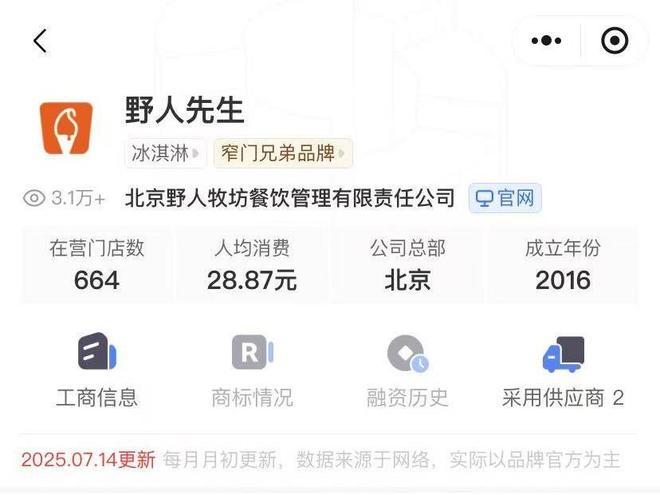Image resolution: width=660 pixels, height=495 pixels.
Task: Tap the 野人先生 brand title
Action: (x=184, y=110)
